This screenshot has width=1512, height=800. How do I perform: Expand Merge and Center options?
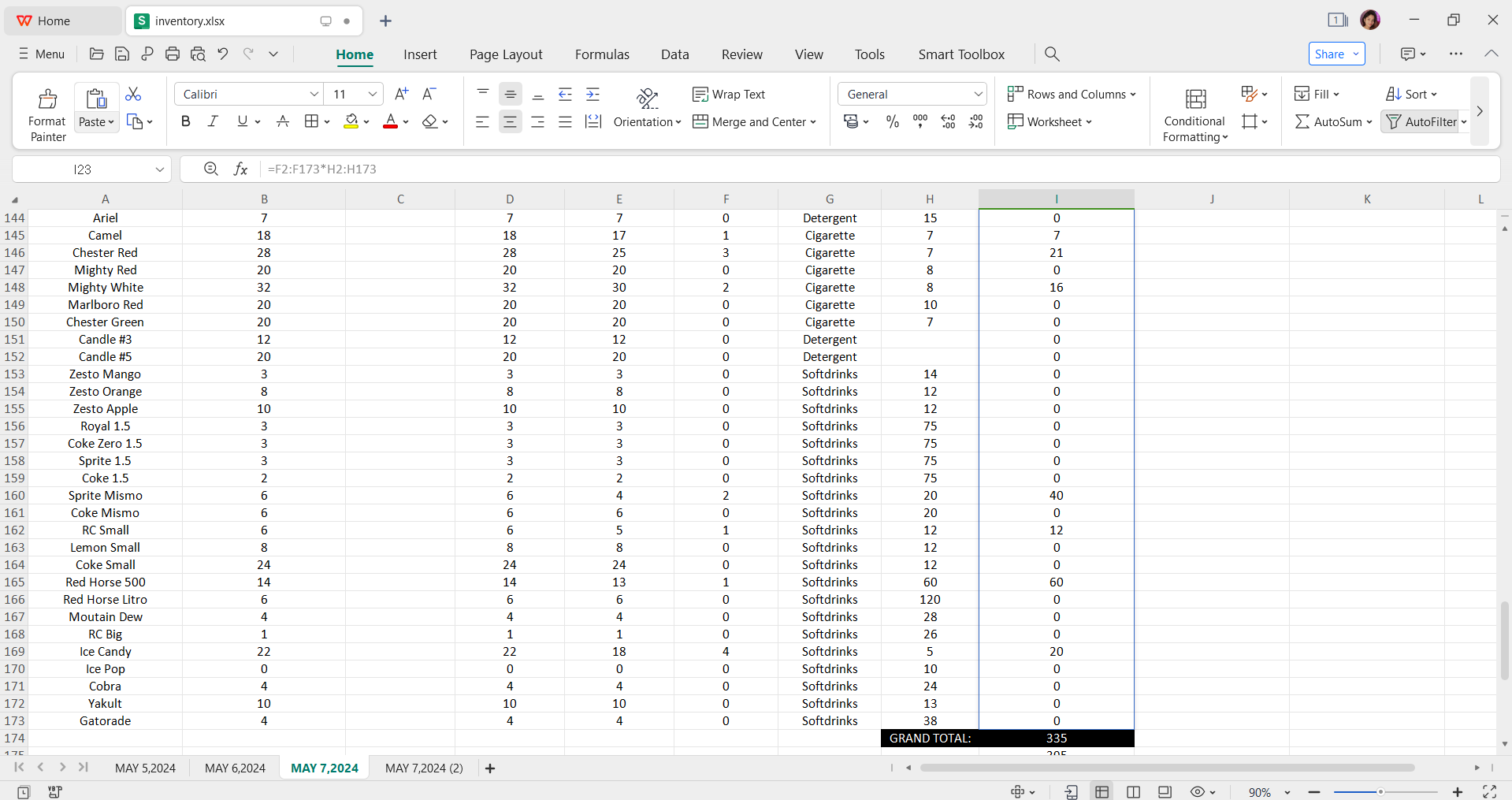pyautogui.click(x=813, y=121)
